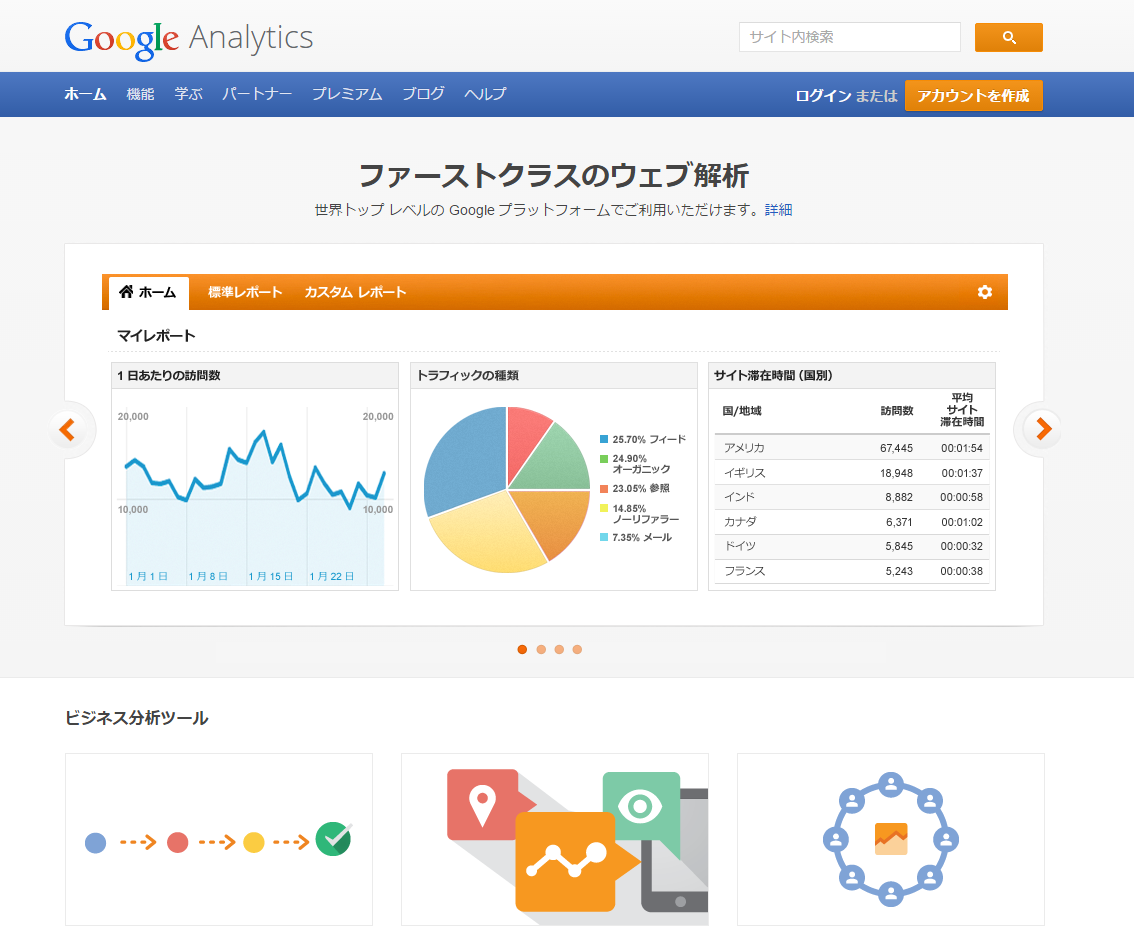Image resolution: width=1134 pixels, height=934 pixels.
Task: Select the second carousel dot
Action: click(541, 649)
